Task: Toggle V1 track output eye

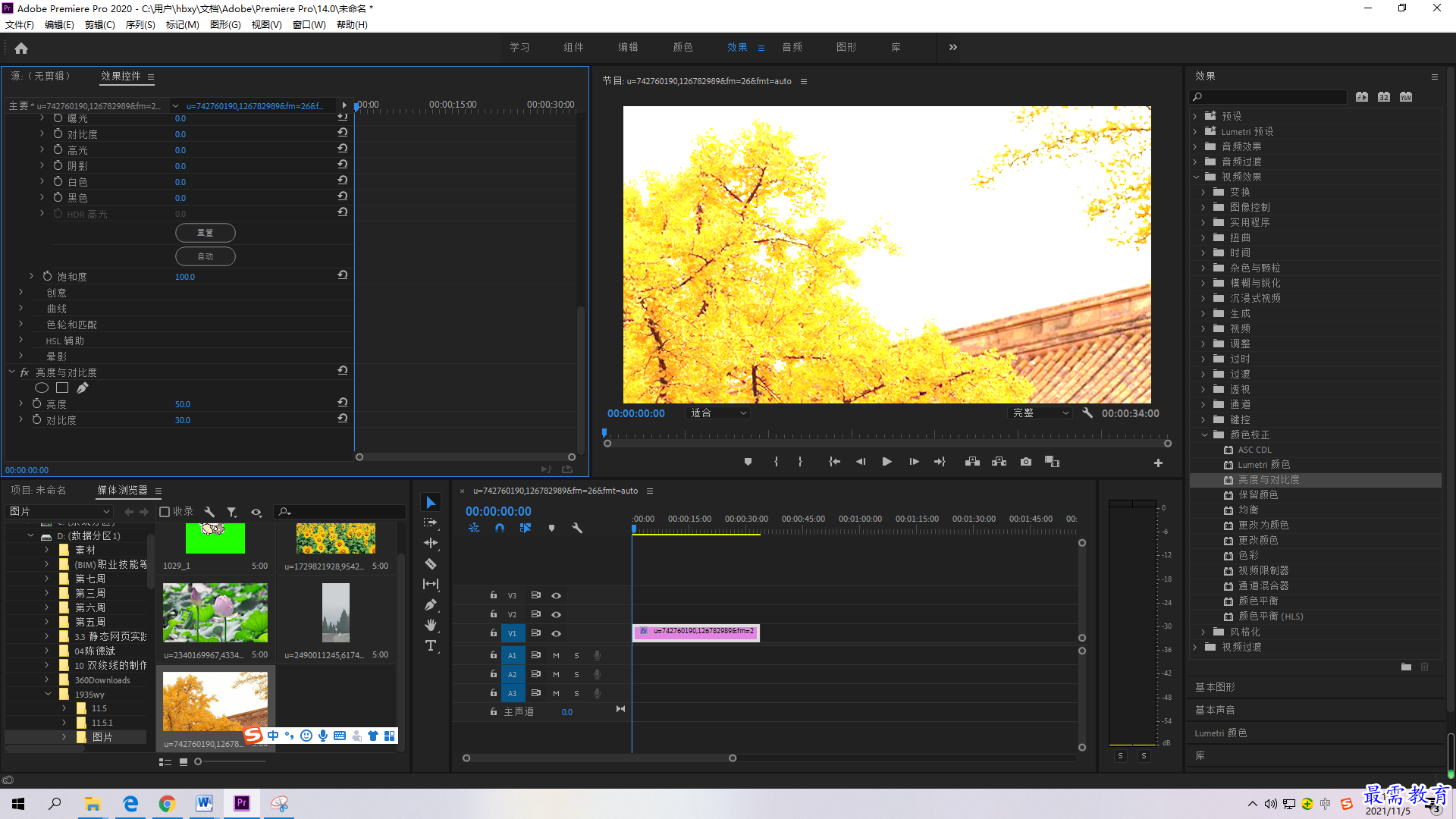Action: coord(556,633)
